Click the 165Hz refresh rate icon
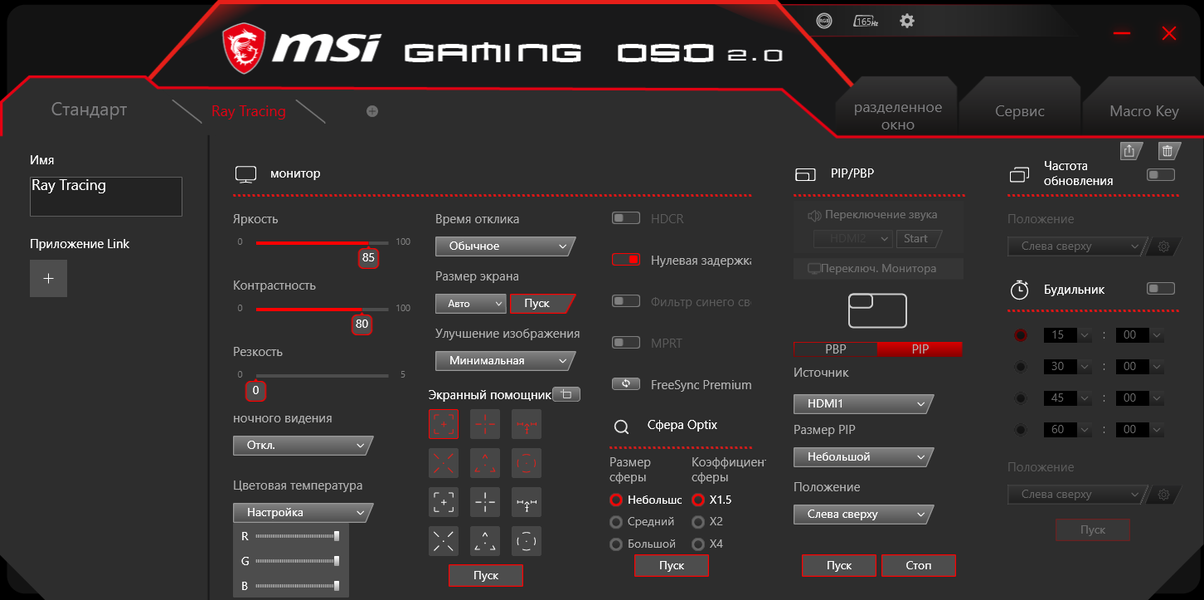 865,20
